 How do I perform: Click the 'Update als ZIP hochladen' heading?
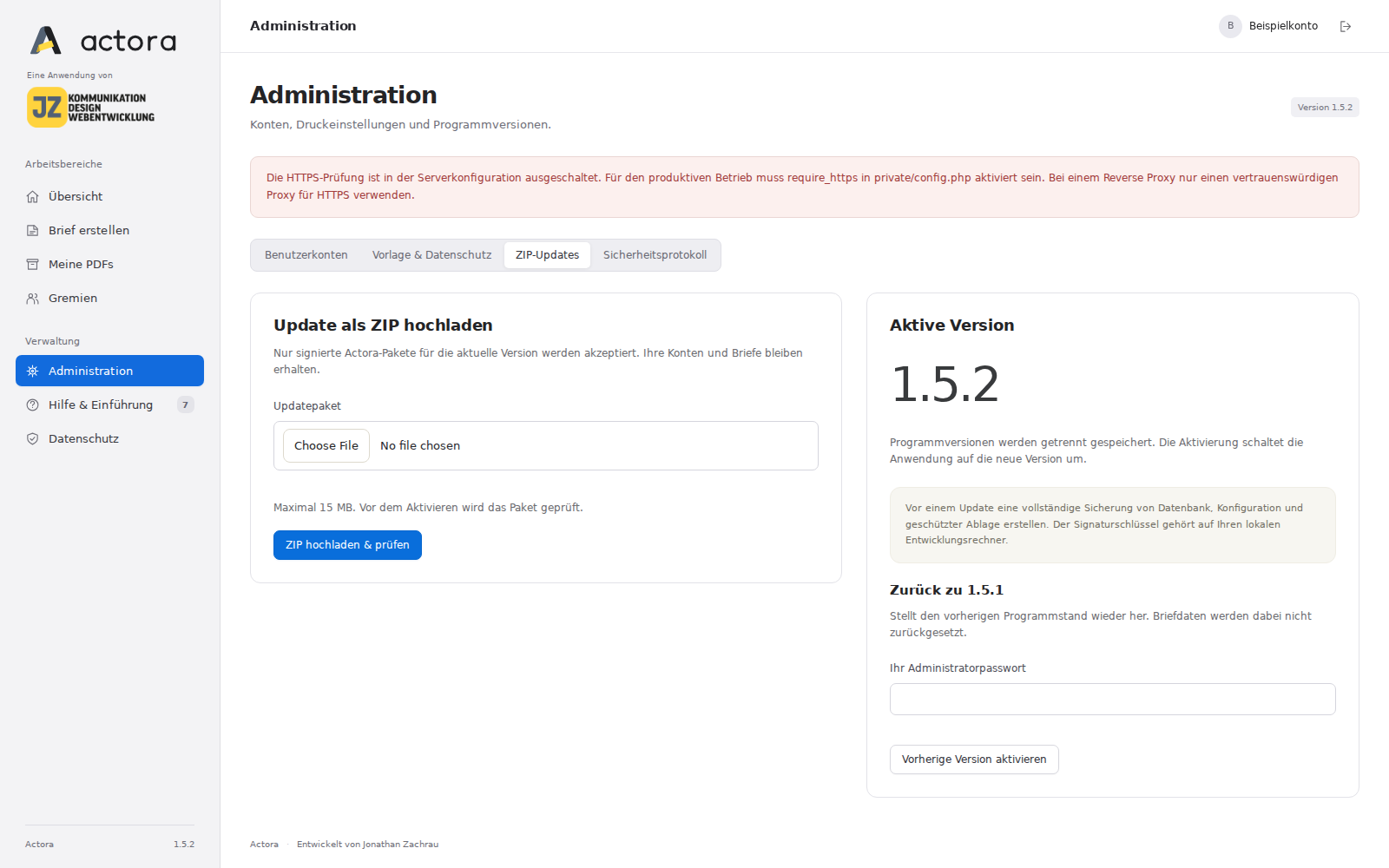pos(383,325)
